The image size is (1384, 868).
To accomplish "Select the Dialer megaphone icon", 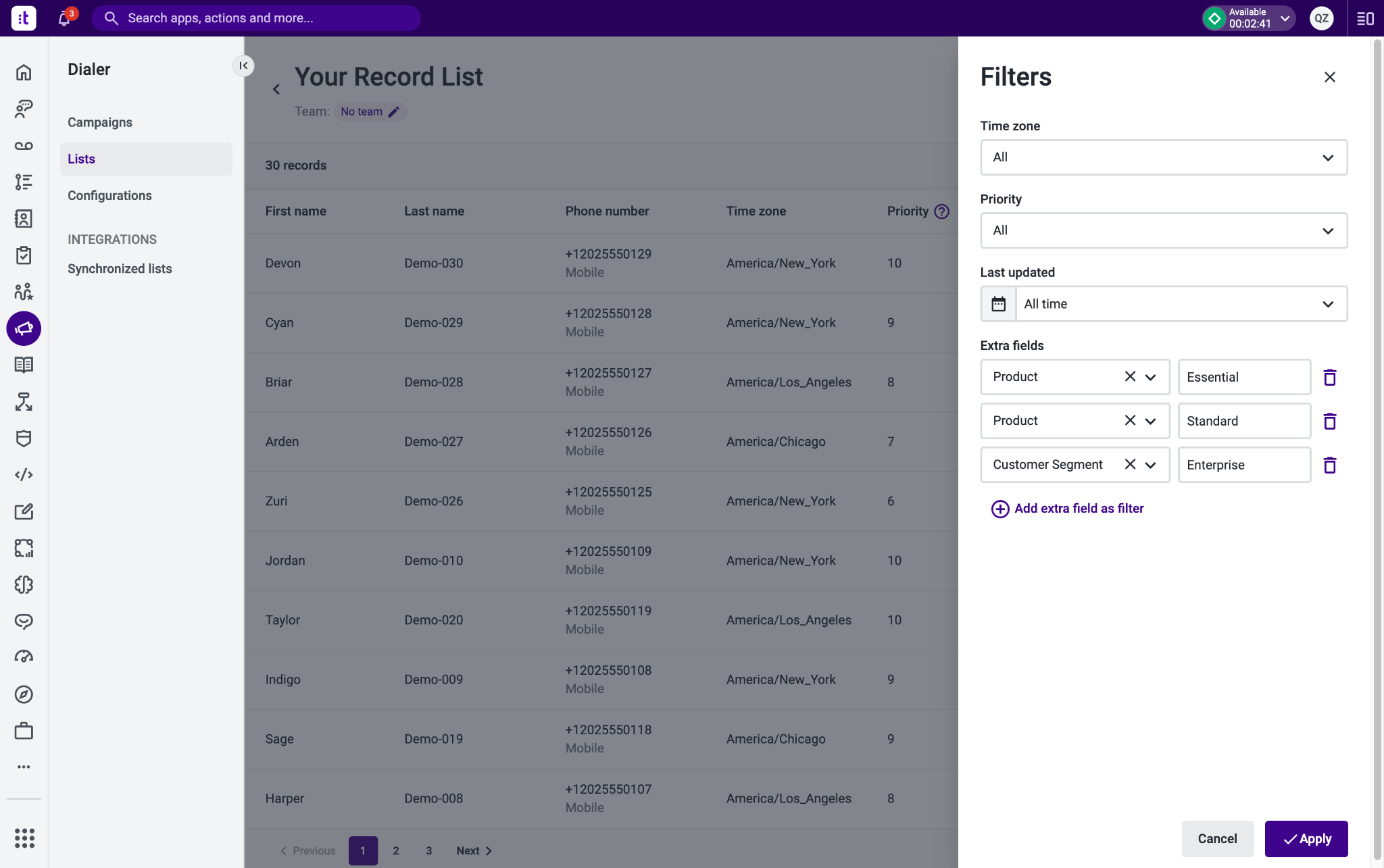I will [x=24, y=328].
